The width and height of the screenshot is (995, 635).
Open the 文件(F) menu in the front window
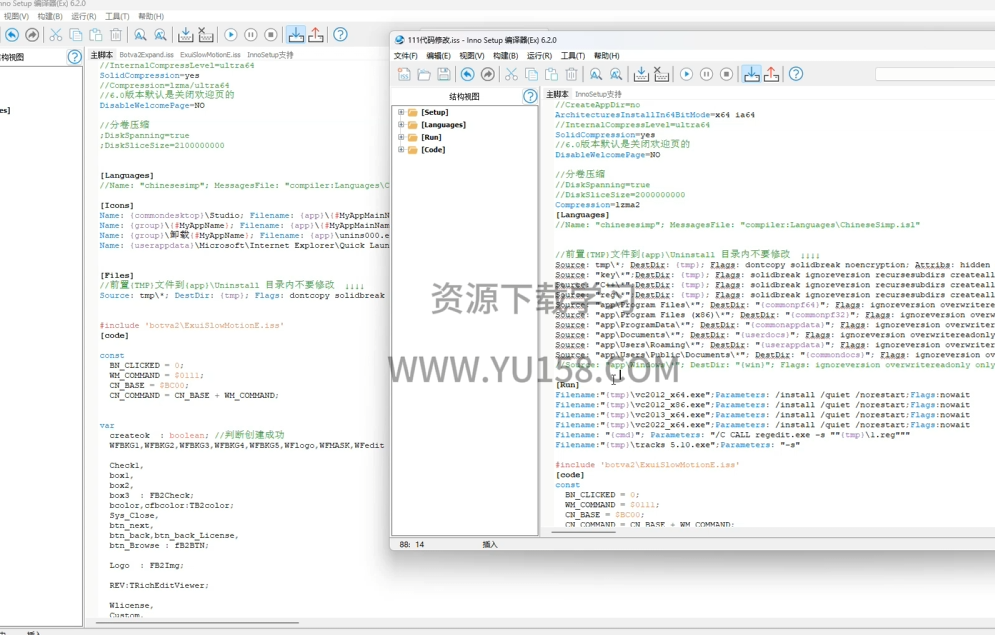[405, 56]
